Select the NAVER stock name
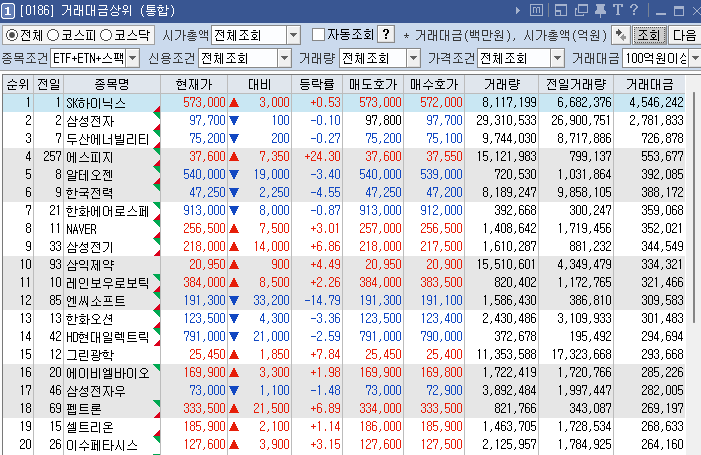Screen dimensions: 701x455 pyautogui.click(x=81, y=229)
